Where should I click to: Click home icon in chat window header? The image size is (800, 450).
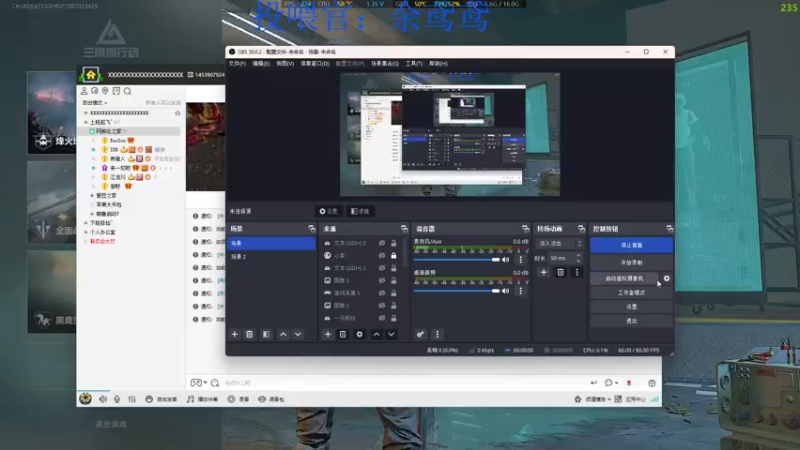91,75
